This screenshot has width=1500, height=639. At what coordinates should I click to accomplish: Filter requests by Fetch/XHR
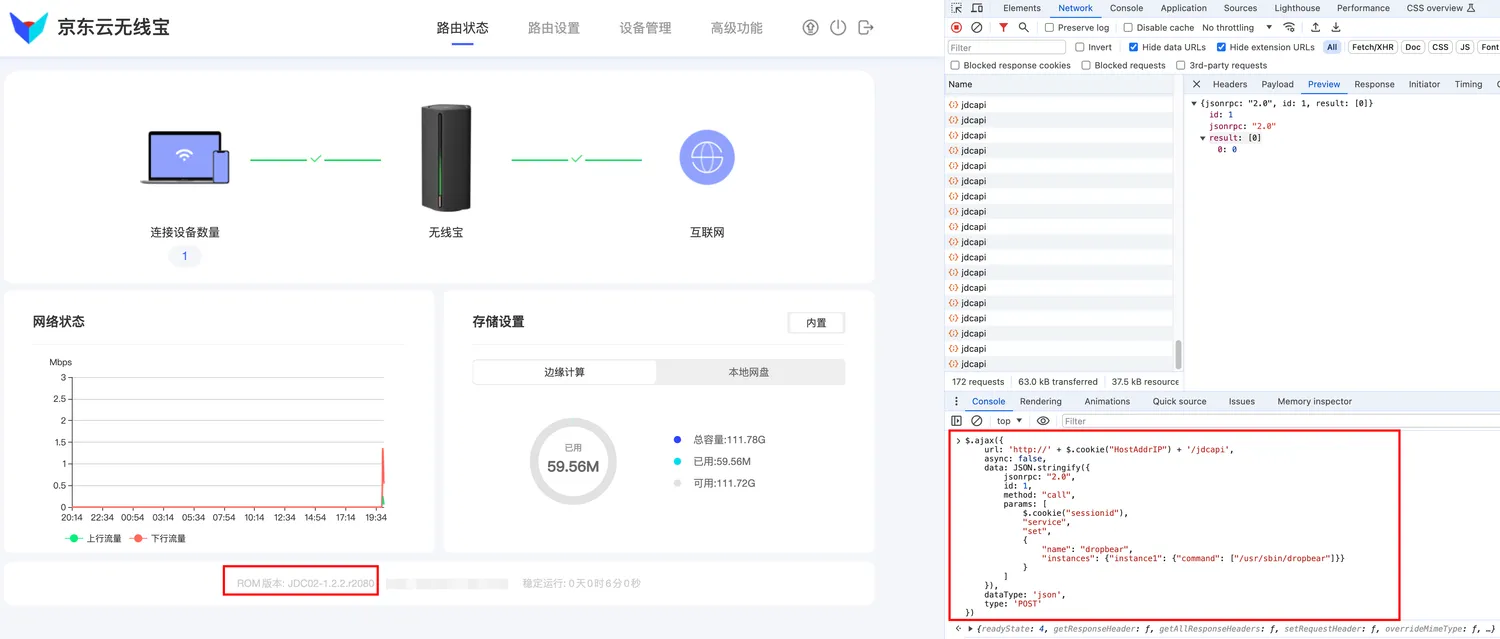(1372, 47)
